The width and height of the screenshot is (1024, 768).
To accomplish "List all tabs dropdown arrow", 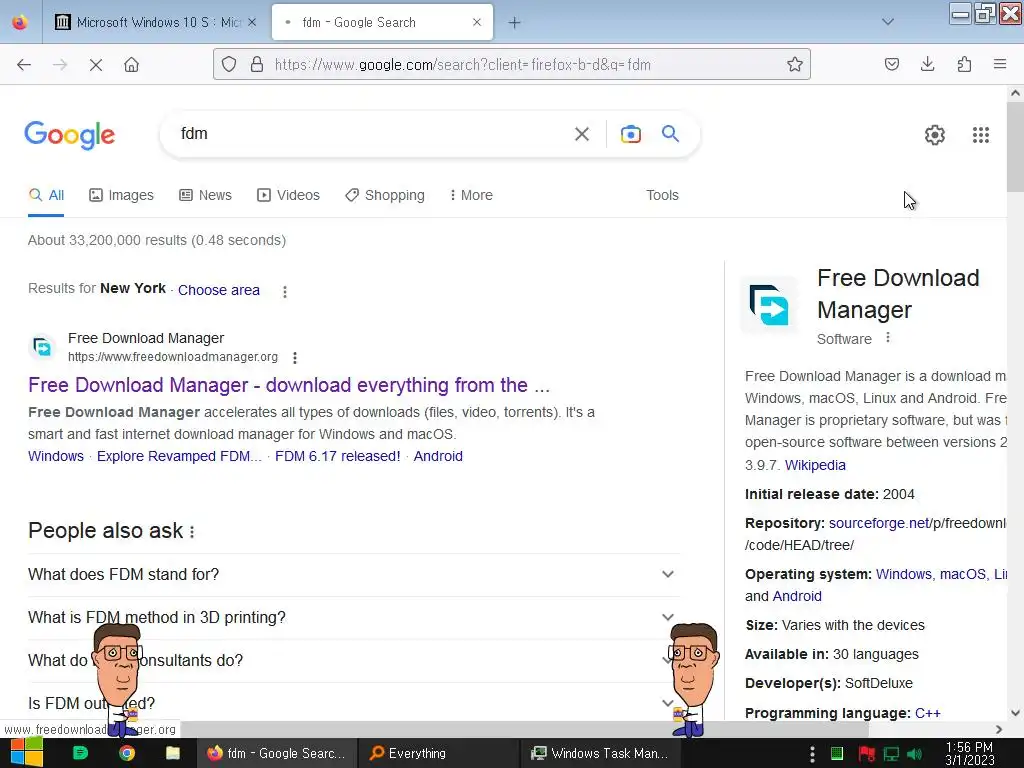I will pos(888,22).
